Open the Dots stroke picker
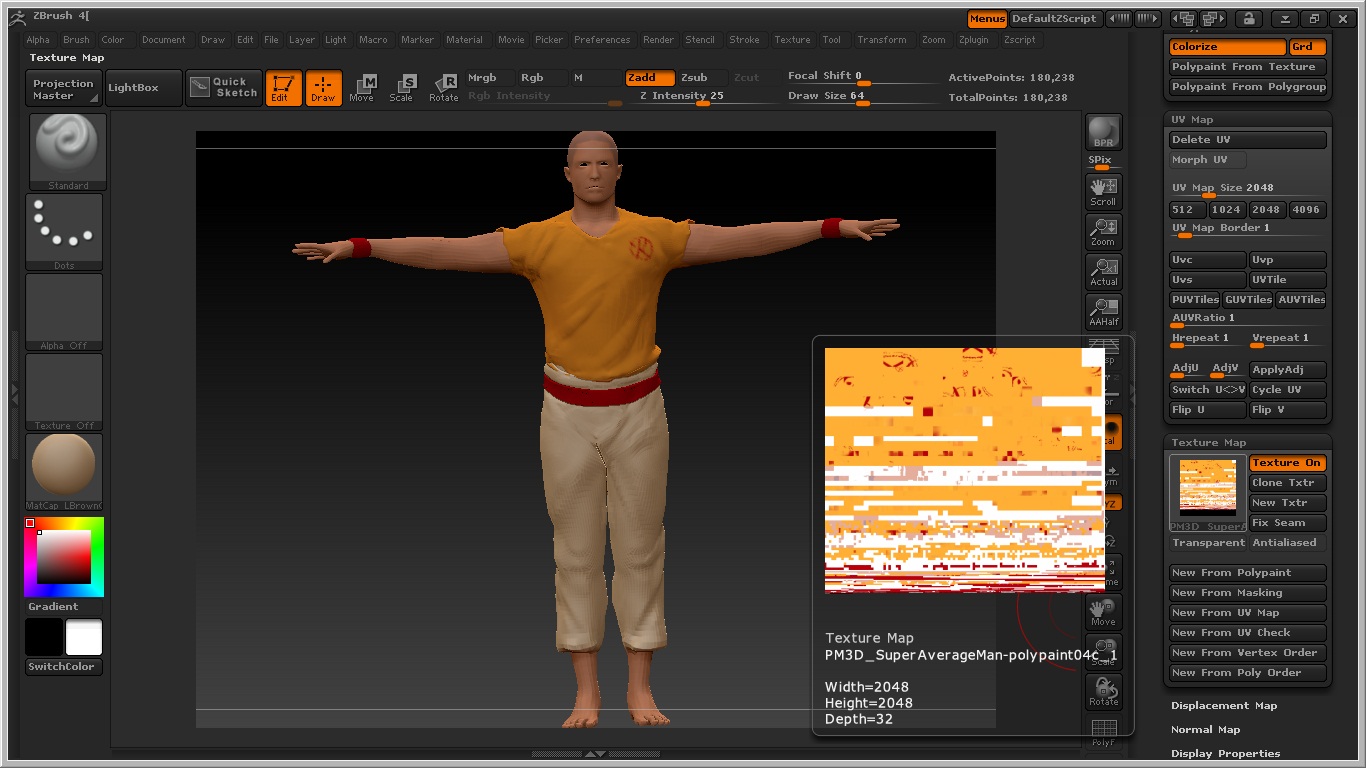 click(64, 232)
